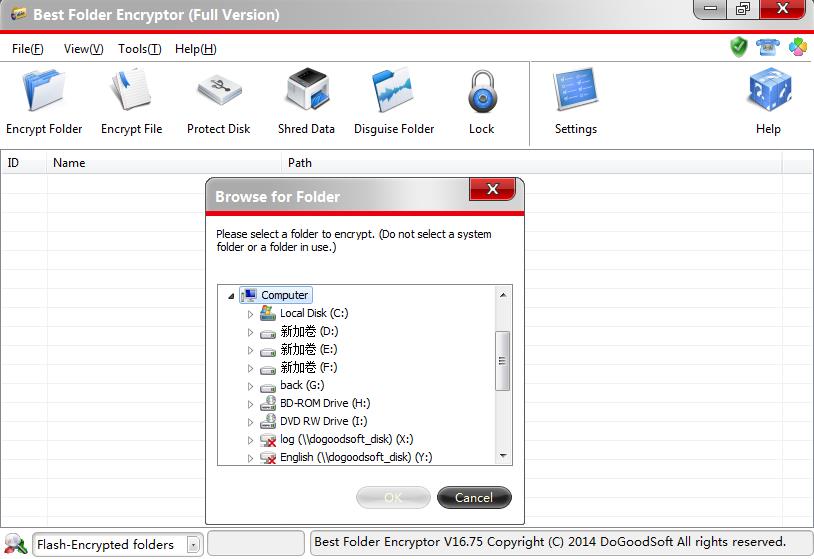Click the DVD RW Drive (I:) disc icon
The width and height of the screenshot is (814, 559).
click(x=268, y=421)
